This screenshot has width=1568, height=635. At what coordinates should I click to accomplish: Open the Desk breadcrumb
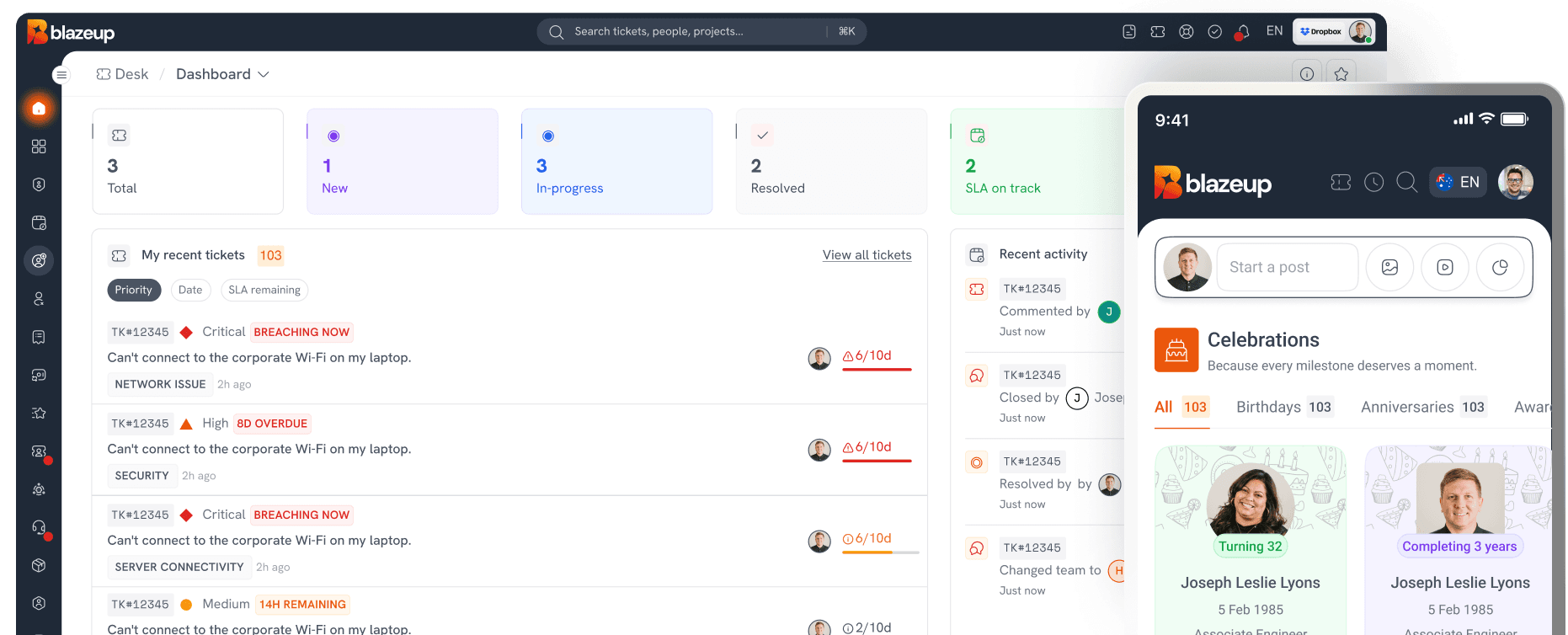pyautogui.click(x=122, y=74)
